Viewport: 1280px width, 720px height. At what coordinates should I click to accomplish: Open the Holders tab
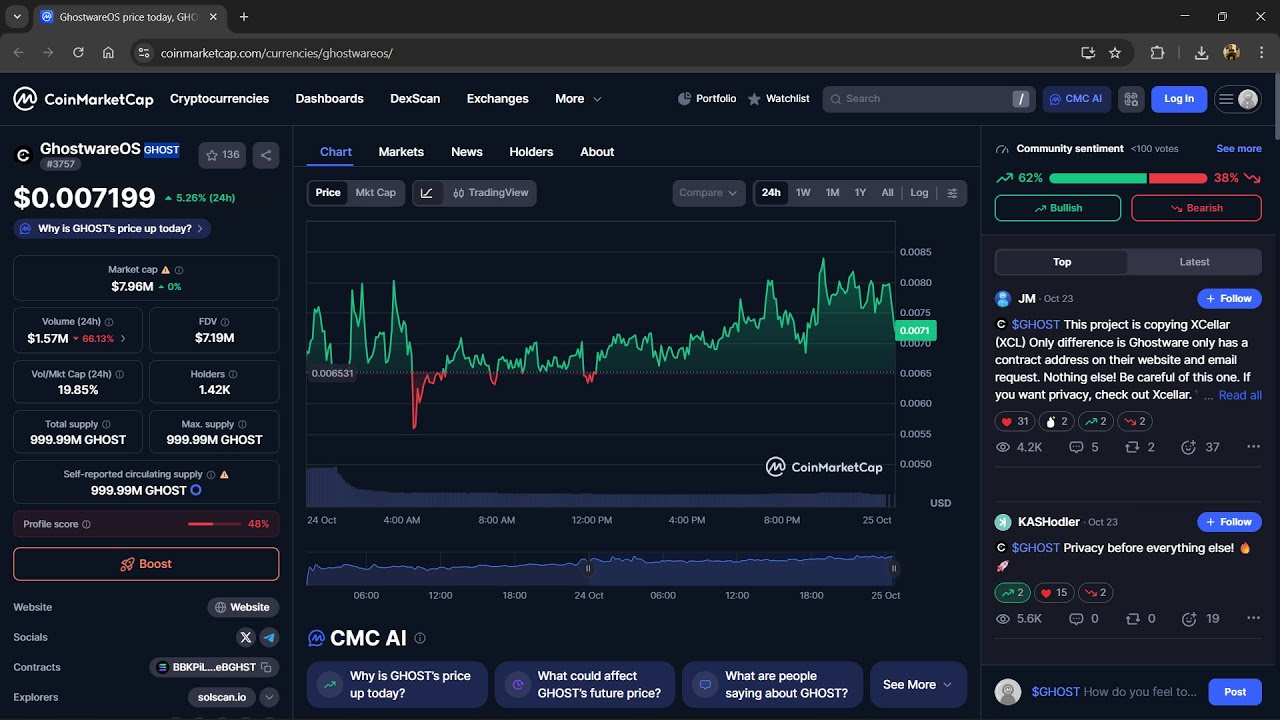point(531,152)
